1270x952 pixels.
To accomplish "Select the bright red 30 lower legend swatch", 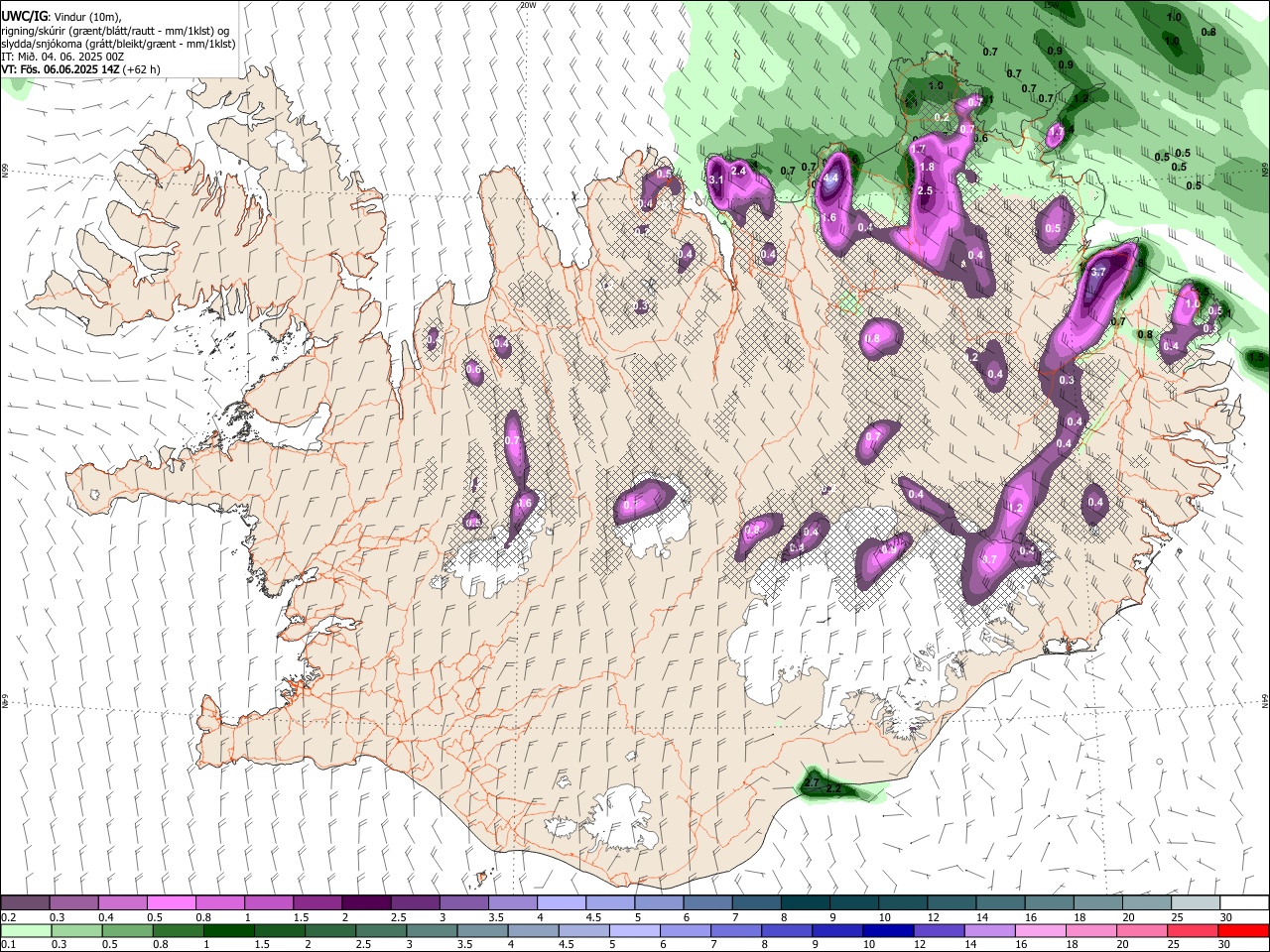I will point(1243,930).
